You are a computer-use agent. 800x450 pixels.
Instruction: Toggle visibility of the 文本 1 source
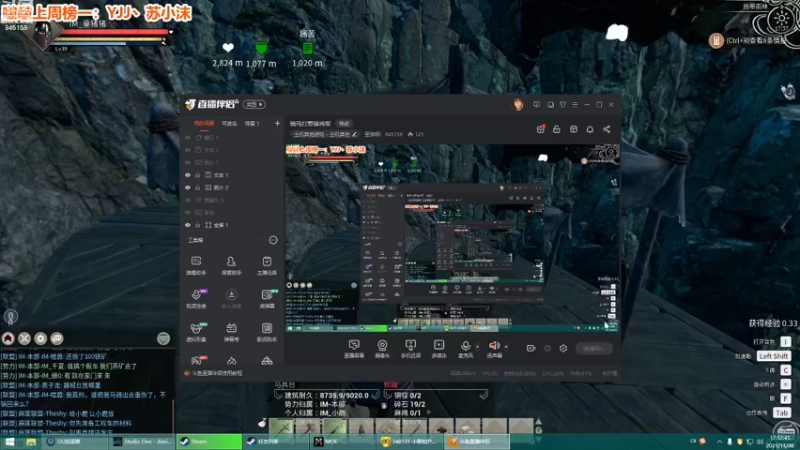tap(188, 175)
